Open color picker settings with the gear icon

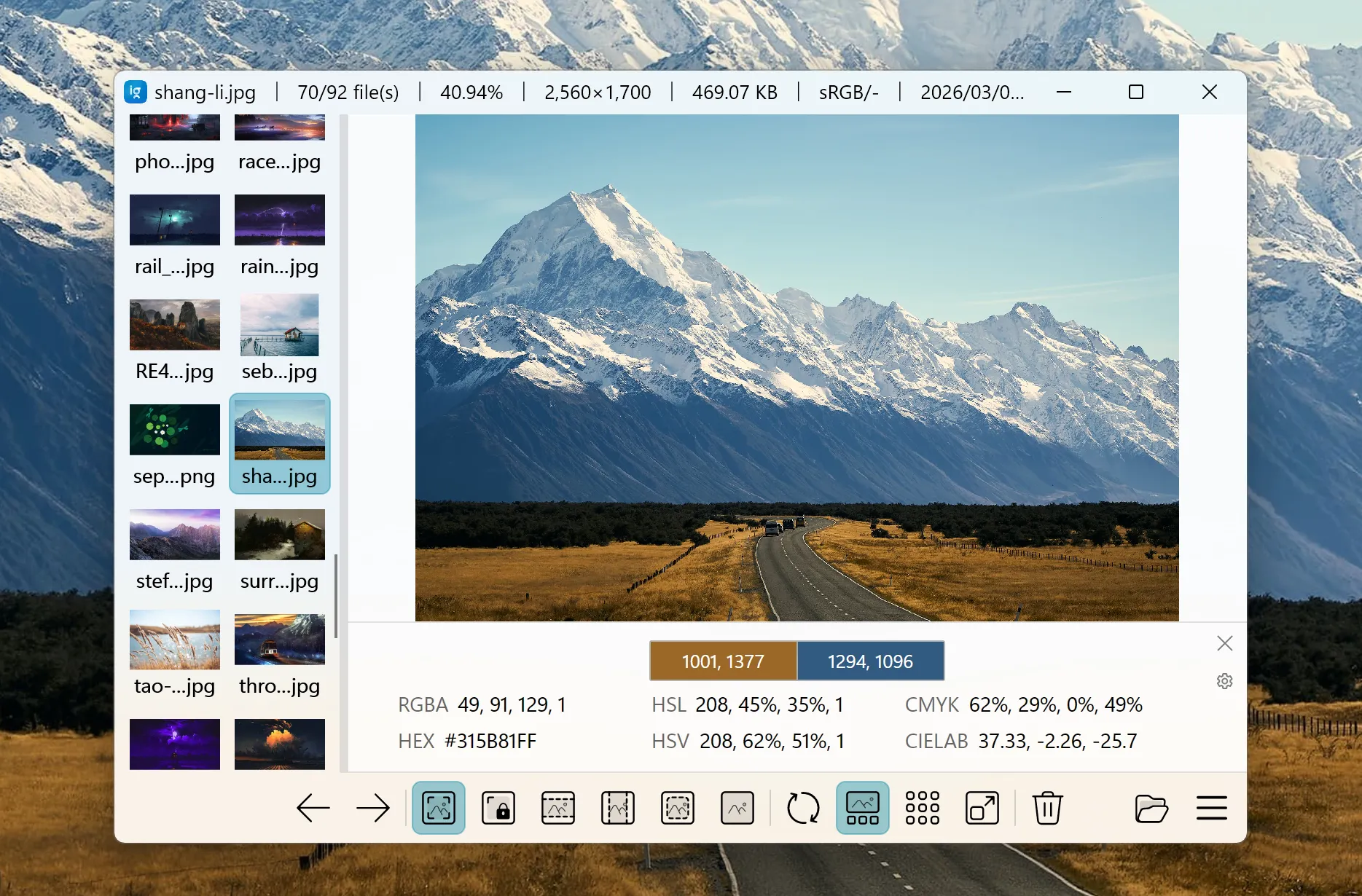(x=1225, y=681)
